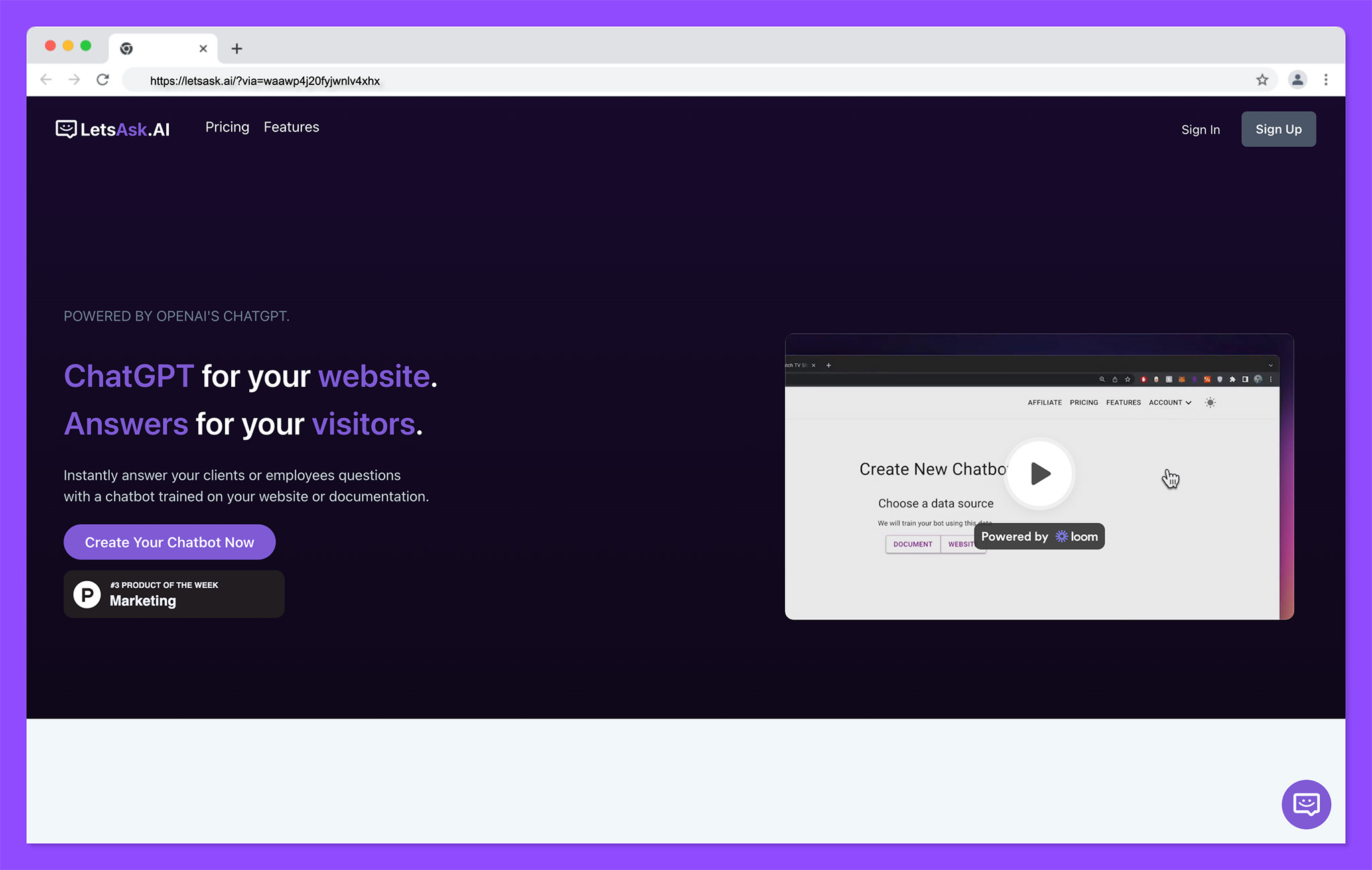Image resolution: width=1372 pixels, height=870 pixels.
Task: Open the Pricing nav item
Action: (227, 127)
